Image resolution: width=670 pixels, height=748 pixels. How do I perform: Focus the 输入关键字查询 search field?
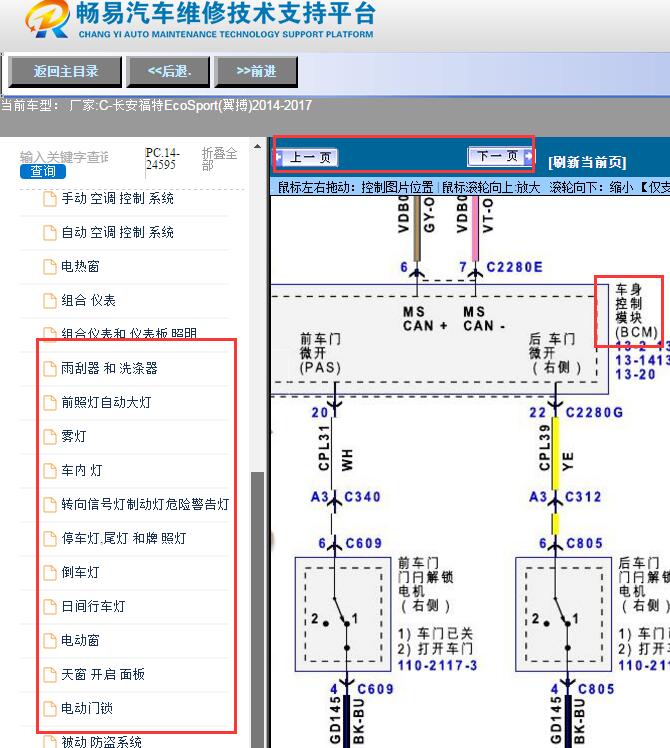point(64,157)
